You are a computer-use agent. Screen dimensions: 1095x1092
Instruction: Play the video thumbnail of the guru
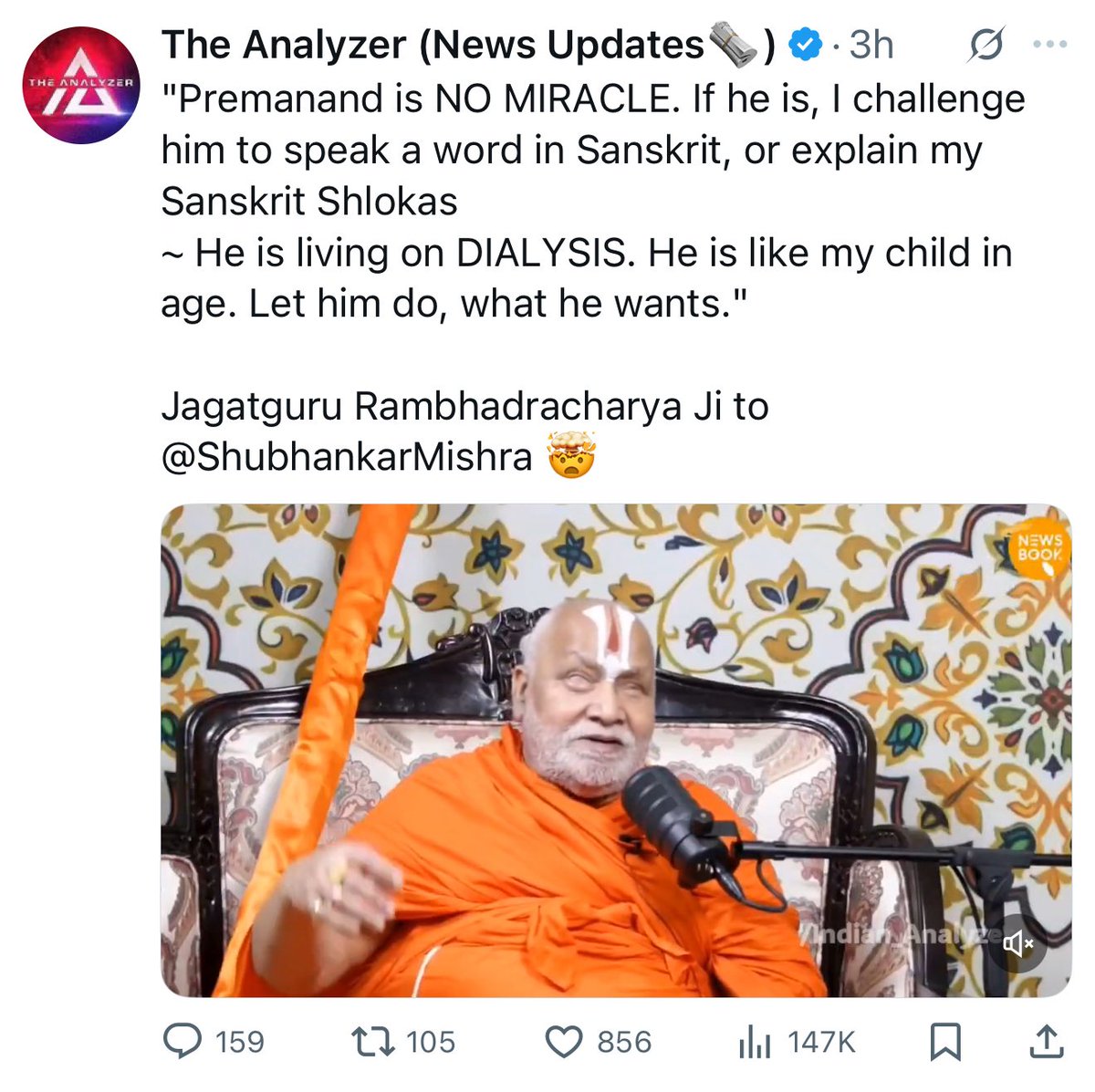pyautogui.click(x=616, y=750)
